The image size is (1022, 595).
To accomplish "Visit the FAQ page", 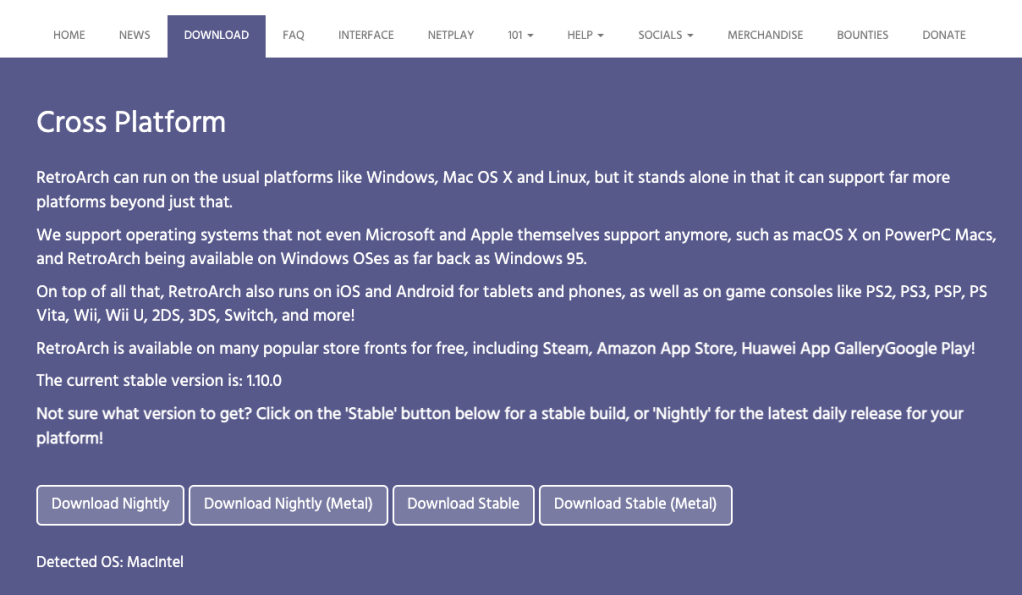I will [x=293, y=35].
